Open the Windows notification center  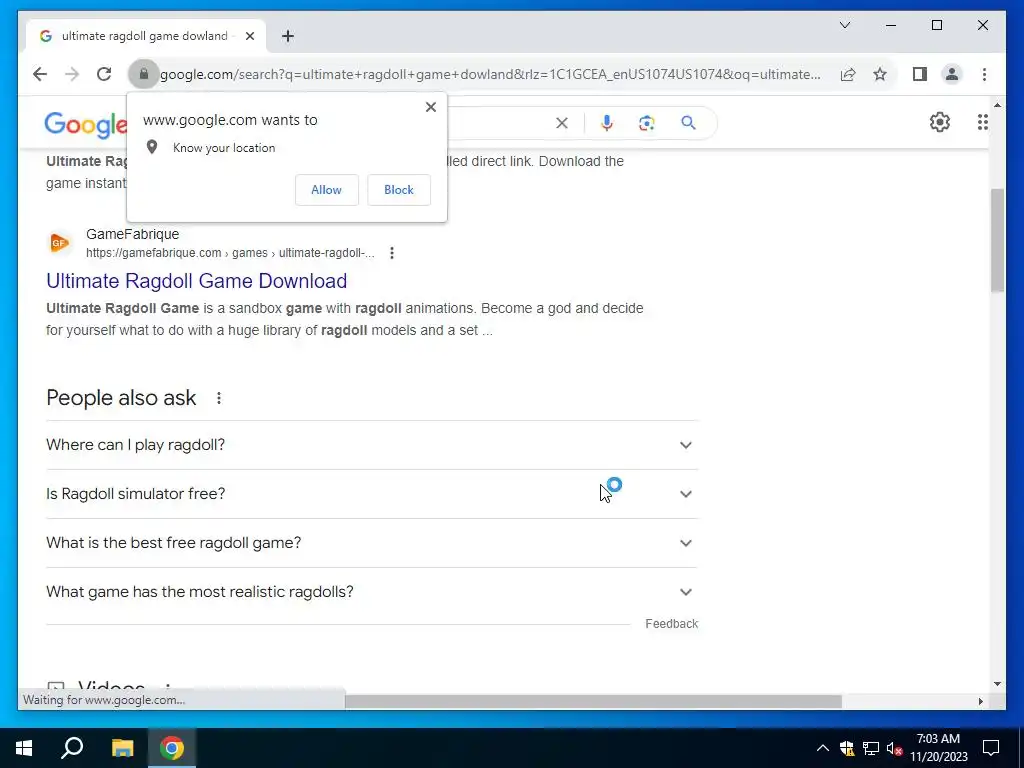click(x=991, y=748)
